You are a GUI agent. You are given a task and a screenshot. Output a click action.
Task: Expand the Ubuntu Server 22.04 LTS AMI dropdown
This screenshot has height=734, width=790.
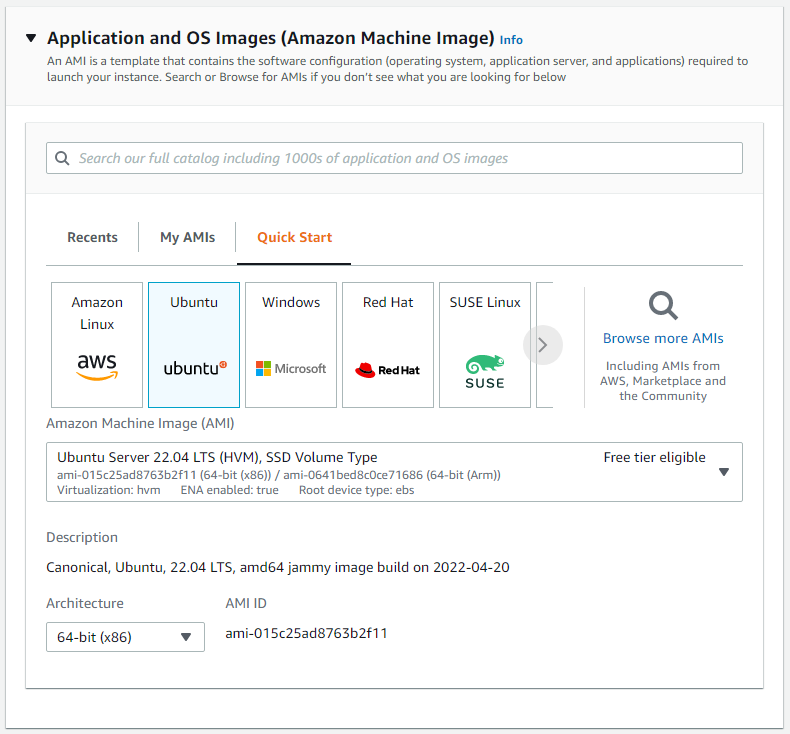point(724,472)
